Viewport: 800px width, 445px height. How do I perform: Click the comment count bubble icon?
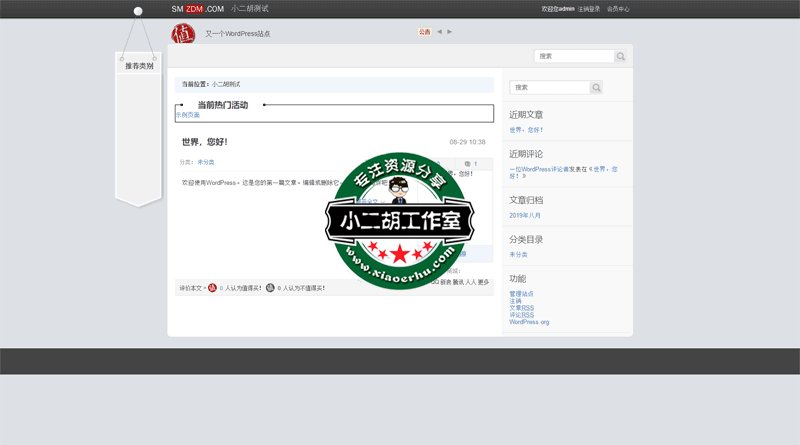point(468,163)
